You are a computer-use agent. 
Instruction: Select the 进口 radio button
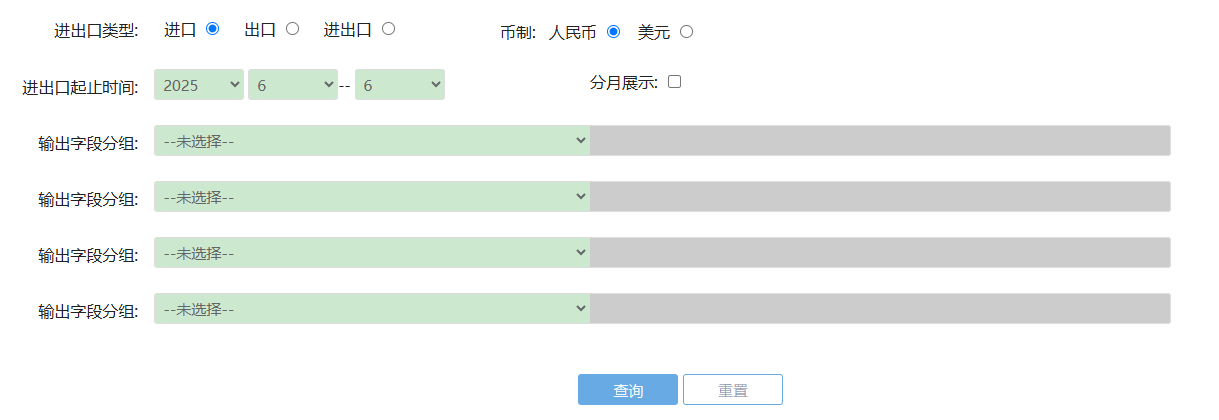point(212,29)
